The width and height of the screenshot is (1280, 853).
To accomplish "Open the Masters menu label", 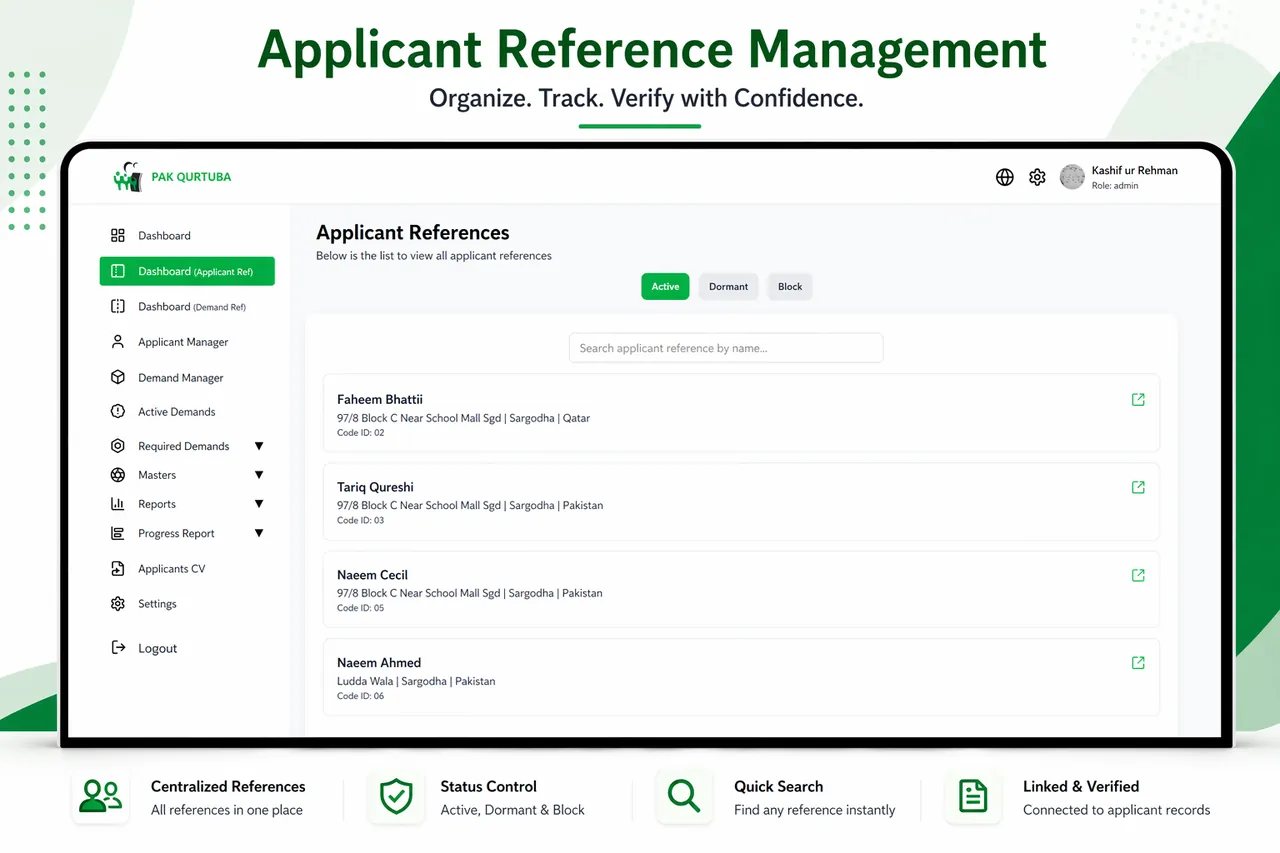I will point(157,475).
